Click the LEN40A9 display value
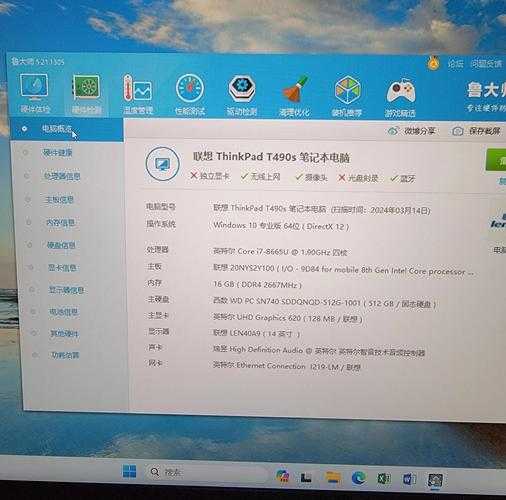Image resolution: width=506 pixels, height=500 pixels. [256, 333]
